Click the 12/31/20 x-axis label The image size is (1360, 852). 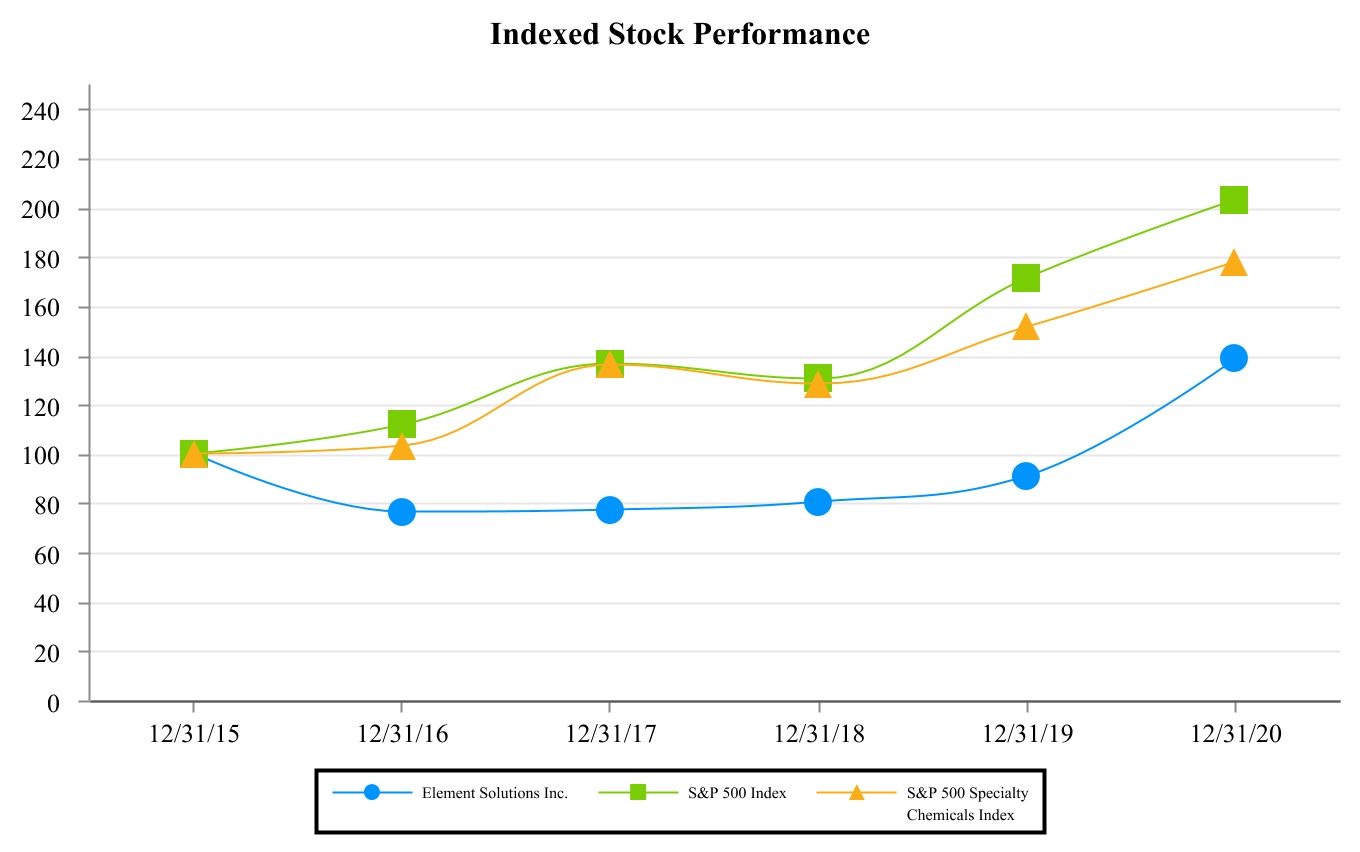pyautogui.click(x=1233, y=733)
